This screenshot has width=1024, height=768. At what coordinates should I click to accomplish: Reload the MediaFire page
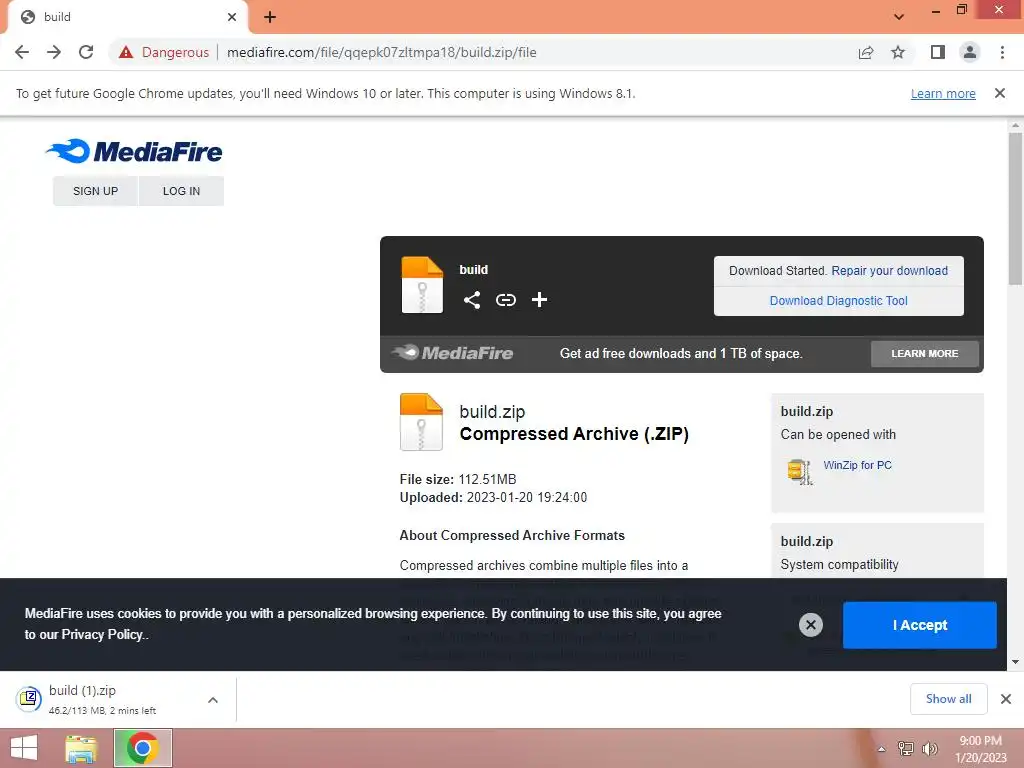click(x=86, y=52)
